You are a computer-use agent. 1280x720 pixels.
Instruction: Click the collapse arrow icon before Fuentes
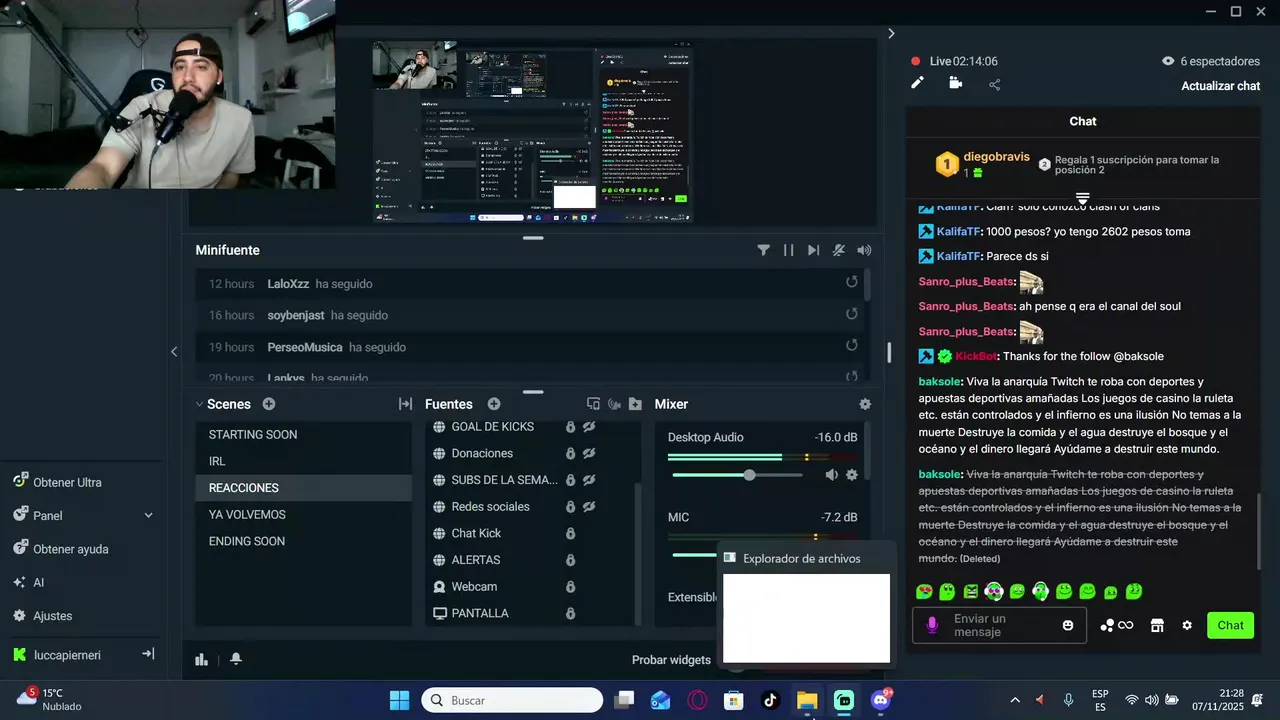(405, 404)
